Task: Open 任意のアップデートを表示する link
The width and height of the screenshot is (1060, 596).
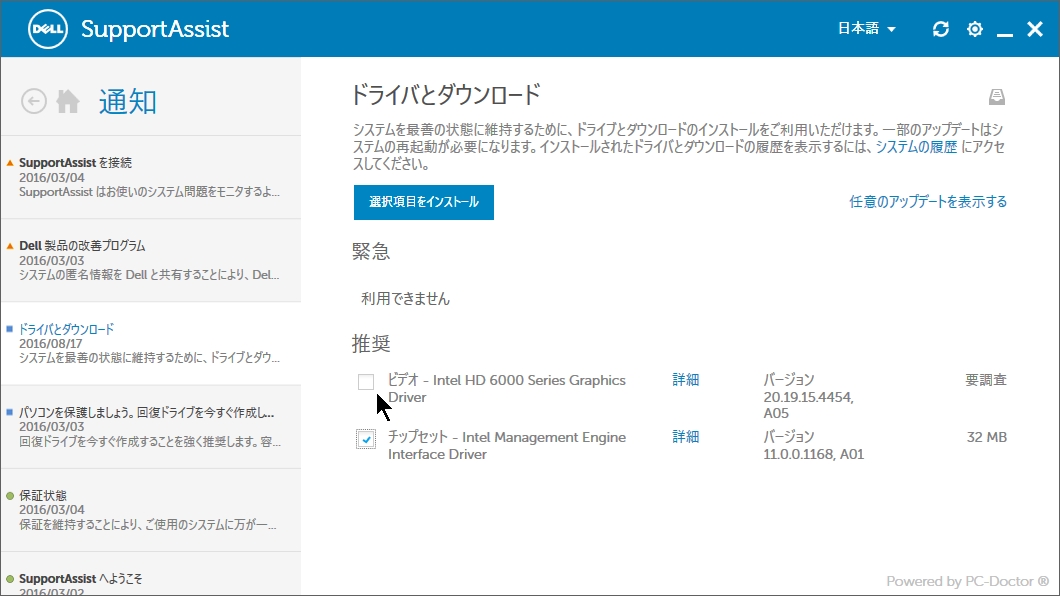Action: click(x=928, y=201)
